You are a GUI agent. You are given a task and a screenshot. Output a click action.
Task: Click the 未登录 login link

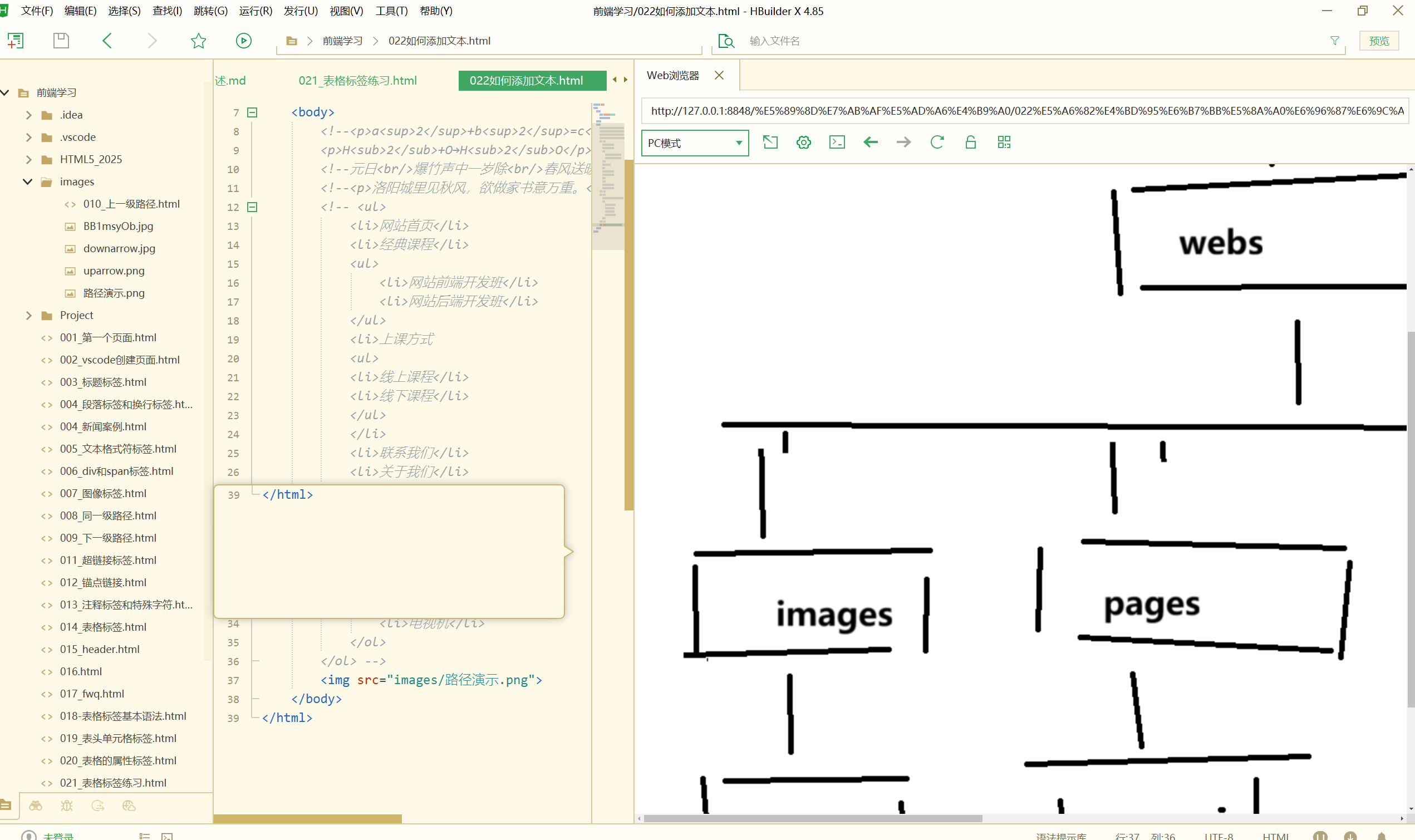(58, 836)
